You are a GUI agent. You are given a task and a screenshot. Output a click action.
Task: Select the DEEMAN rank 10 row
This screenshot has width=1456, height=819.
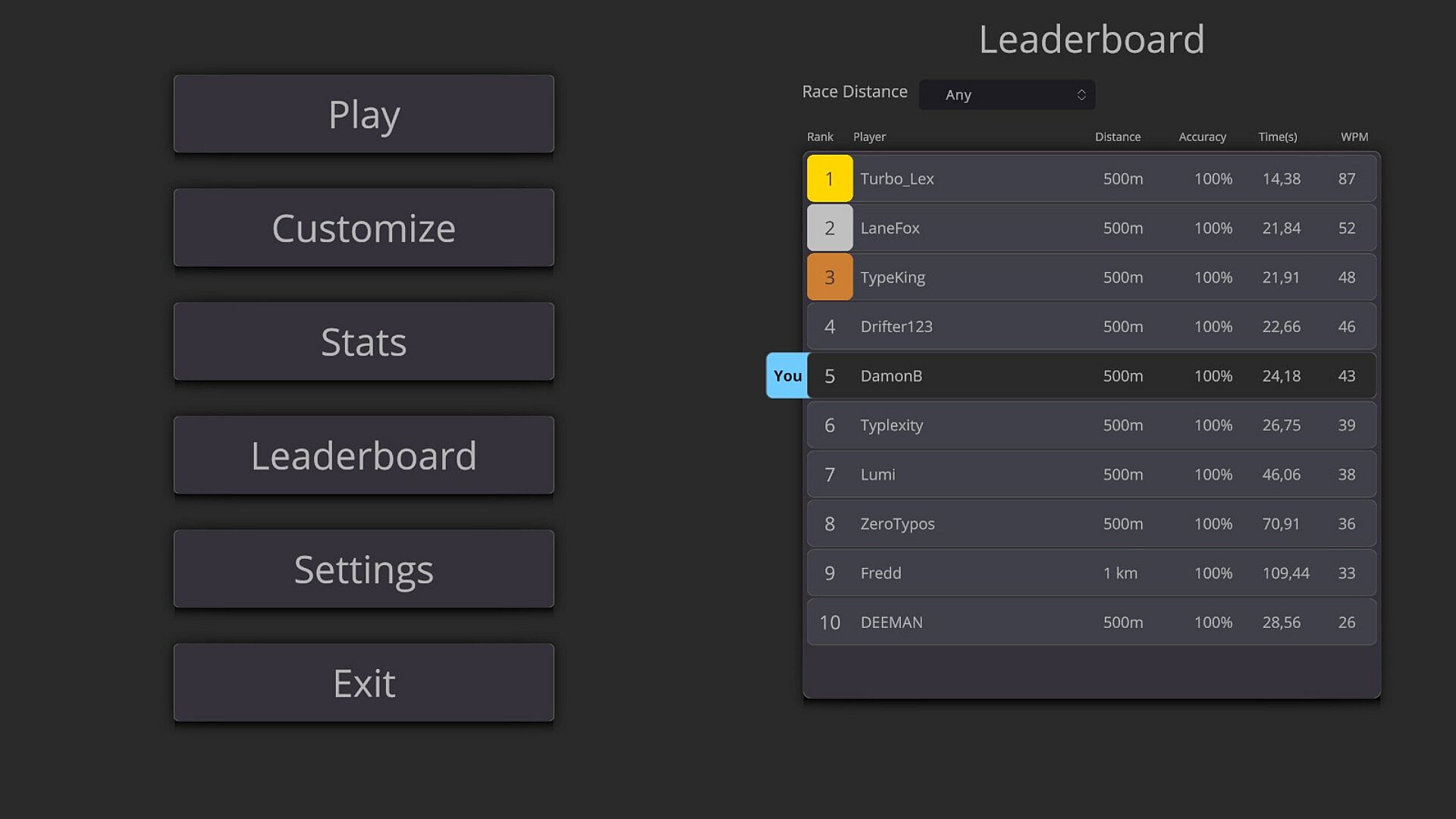[1092, 623]
